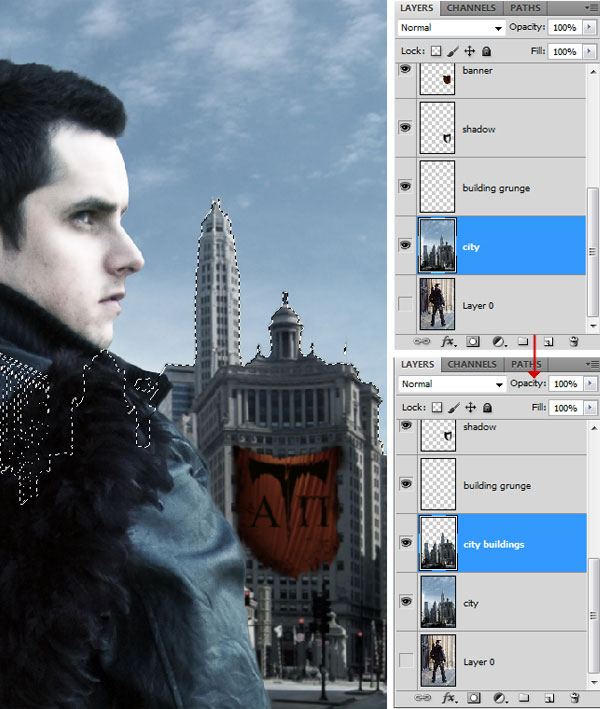Click link layers icon in city buildings panel
Image resolution: width=600 pixels, height=709 pixels.
point(422,698)
